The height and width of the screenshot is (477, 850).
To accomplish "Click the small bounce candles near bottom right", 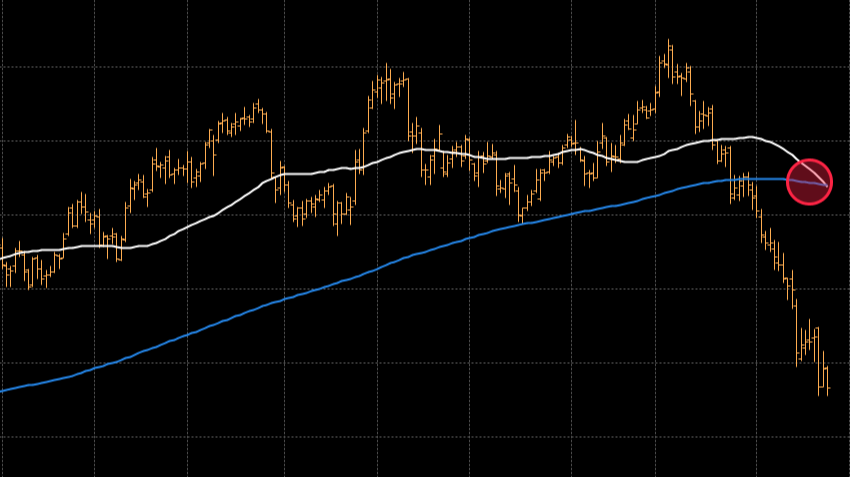I will 811,338.
